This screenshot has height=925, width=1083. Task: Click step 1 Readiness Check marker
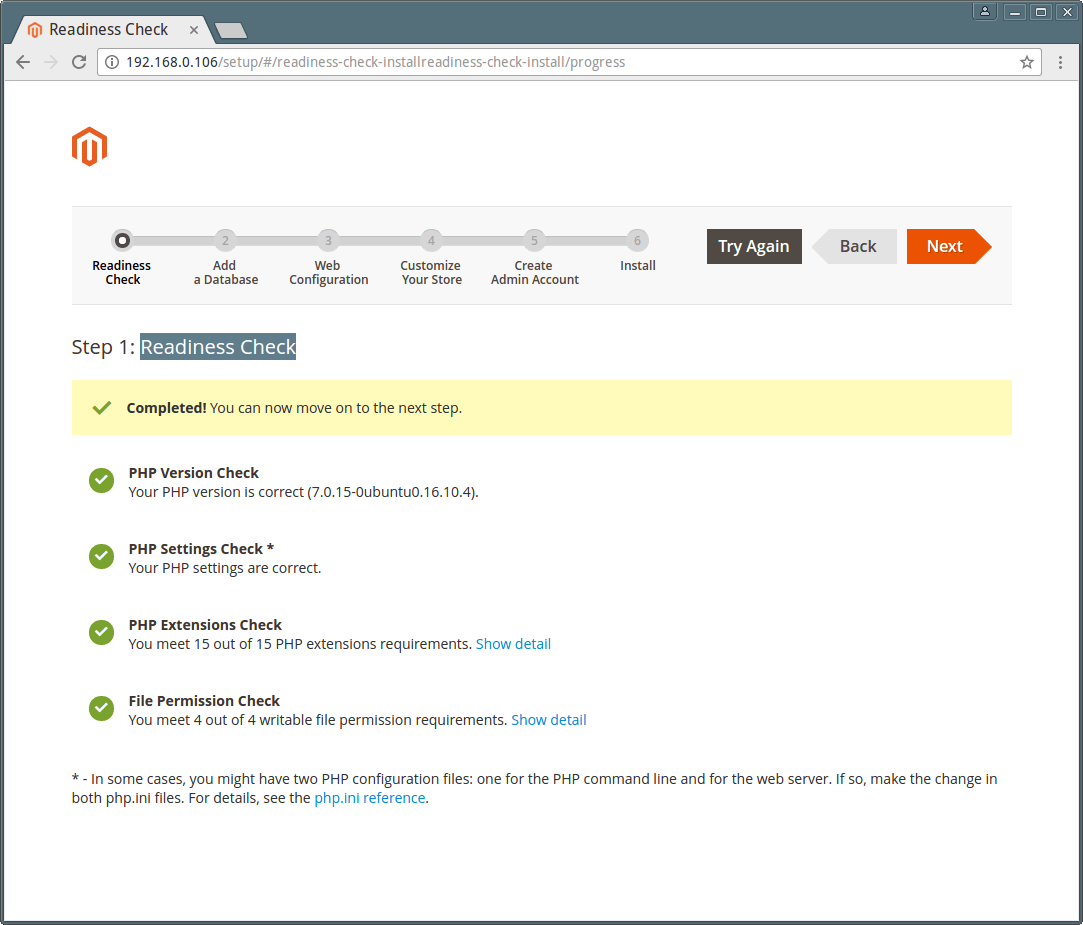(x=122, y=240)
